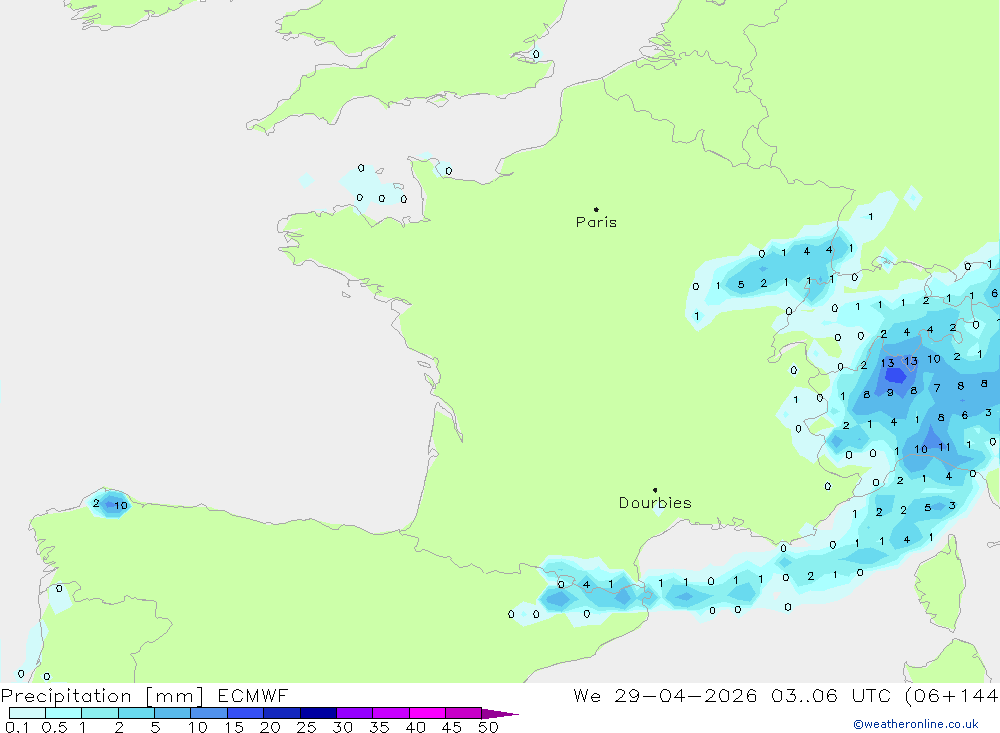This screenshot has height=733, width=1000.
Task: Click the legend label 25
Action: (x=306, y=727)
